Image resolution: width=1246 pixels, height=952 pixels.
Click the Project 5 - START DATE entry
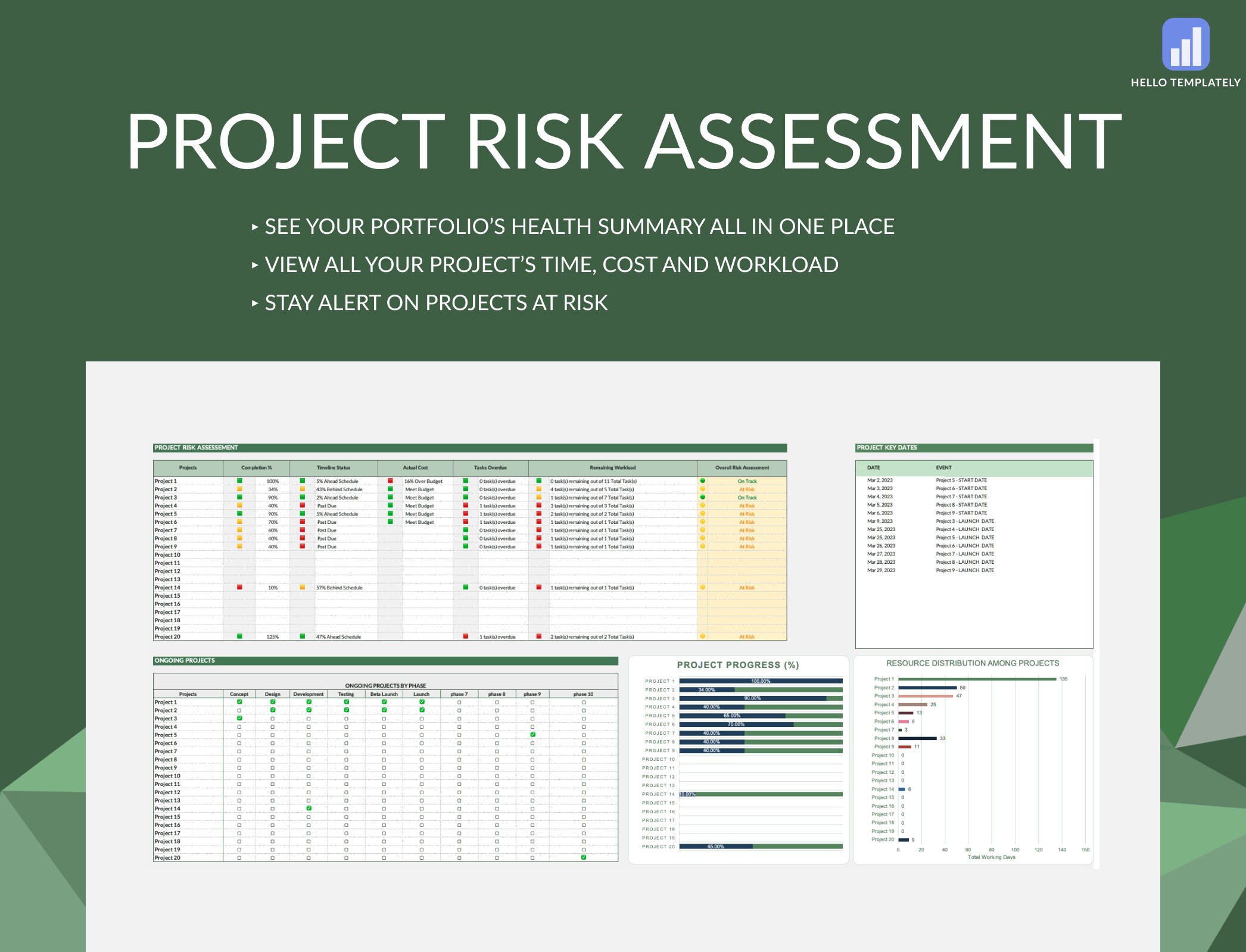click(x=961, y=480)
